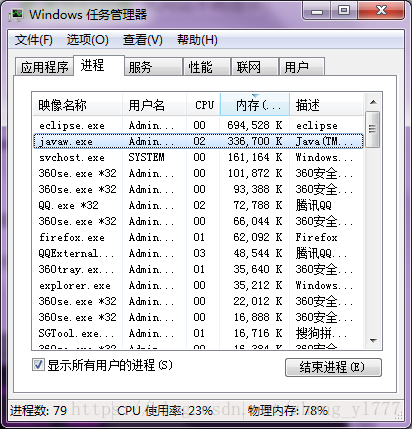
Task: Select the explorer.exe process row
Action: tap(198, 285)
